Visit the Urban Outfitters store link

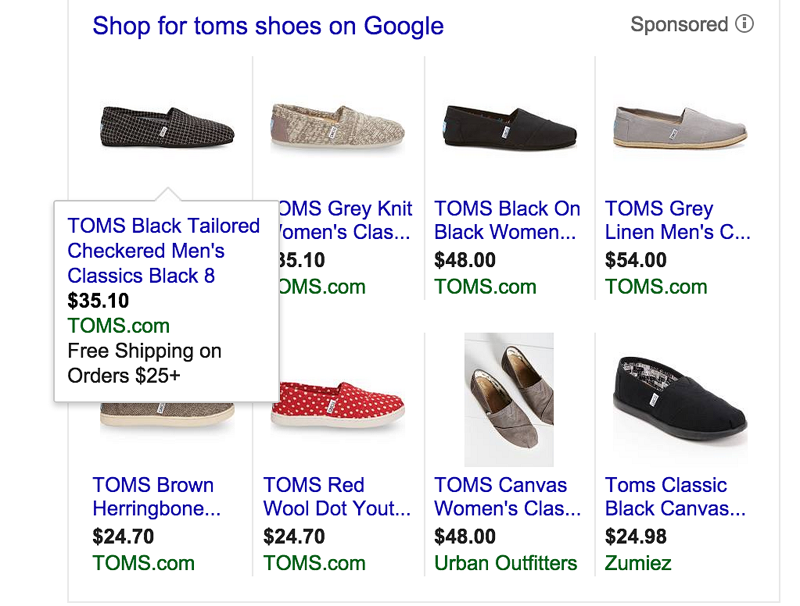tap(505, 563)
